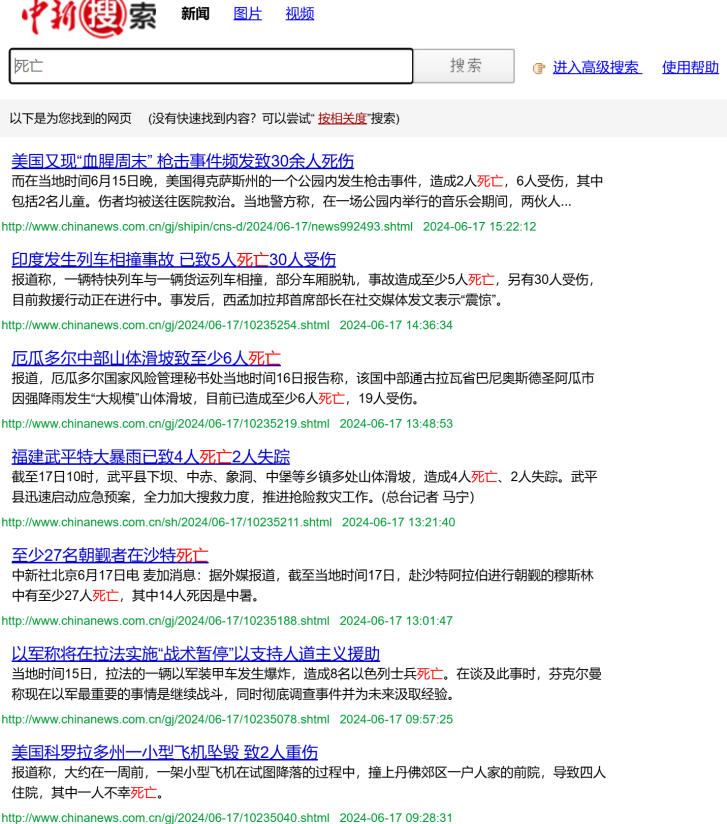Click the pointing hand icon beside 进入高级搜索
Viewport: 727px width, 824px height.
pos(539,68)
